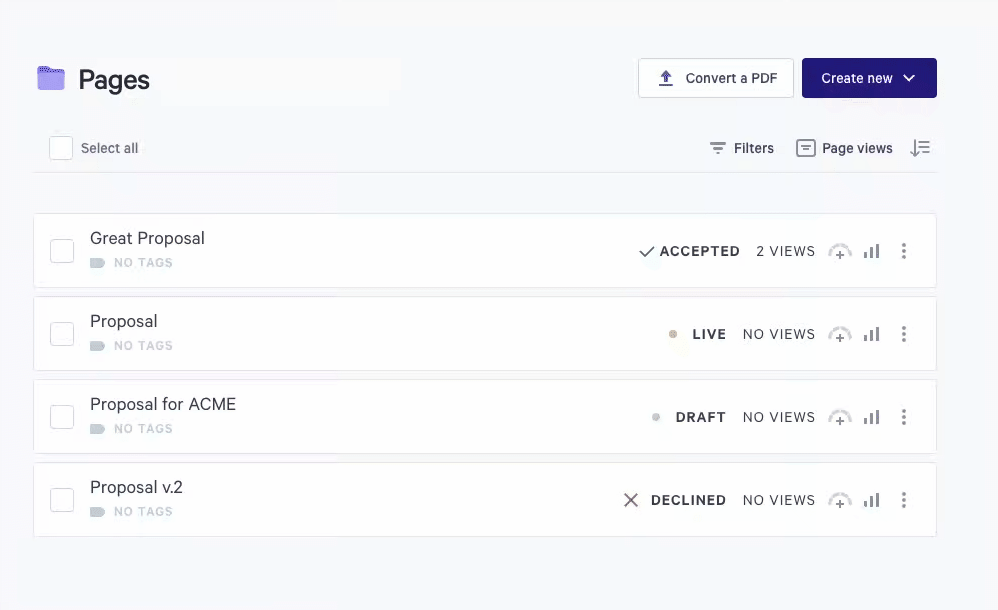The image size is (998, 610).
Task: View analytics chart for Proposal v.2
Action: coord(871,500)
